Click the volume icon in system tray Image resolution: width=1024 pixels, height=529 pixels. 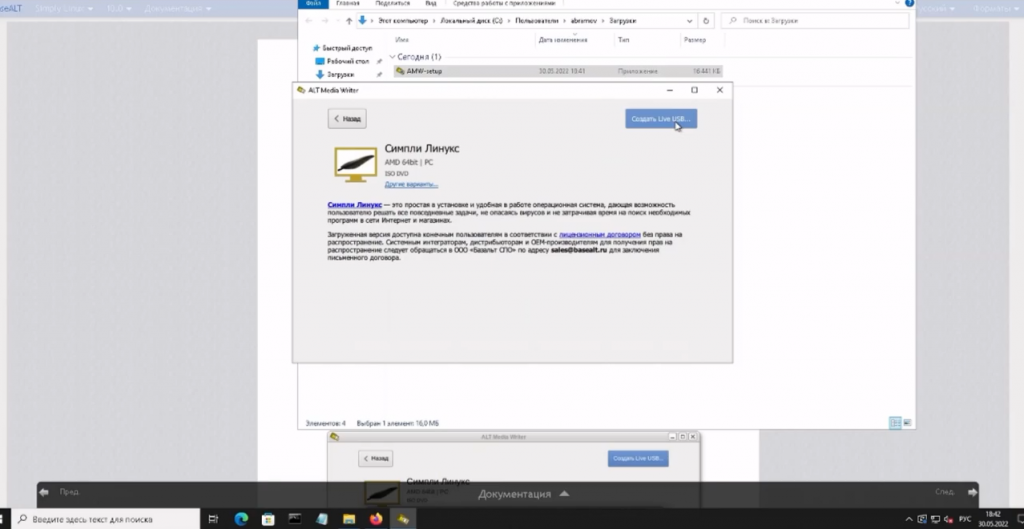coord(948,519)
